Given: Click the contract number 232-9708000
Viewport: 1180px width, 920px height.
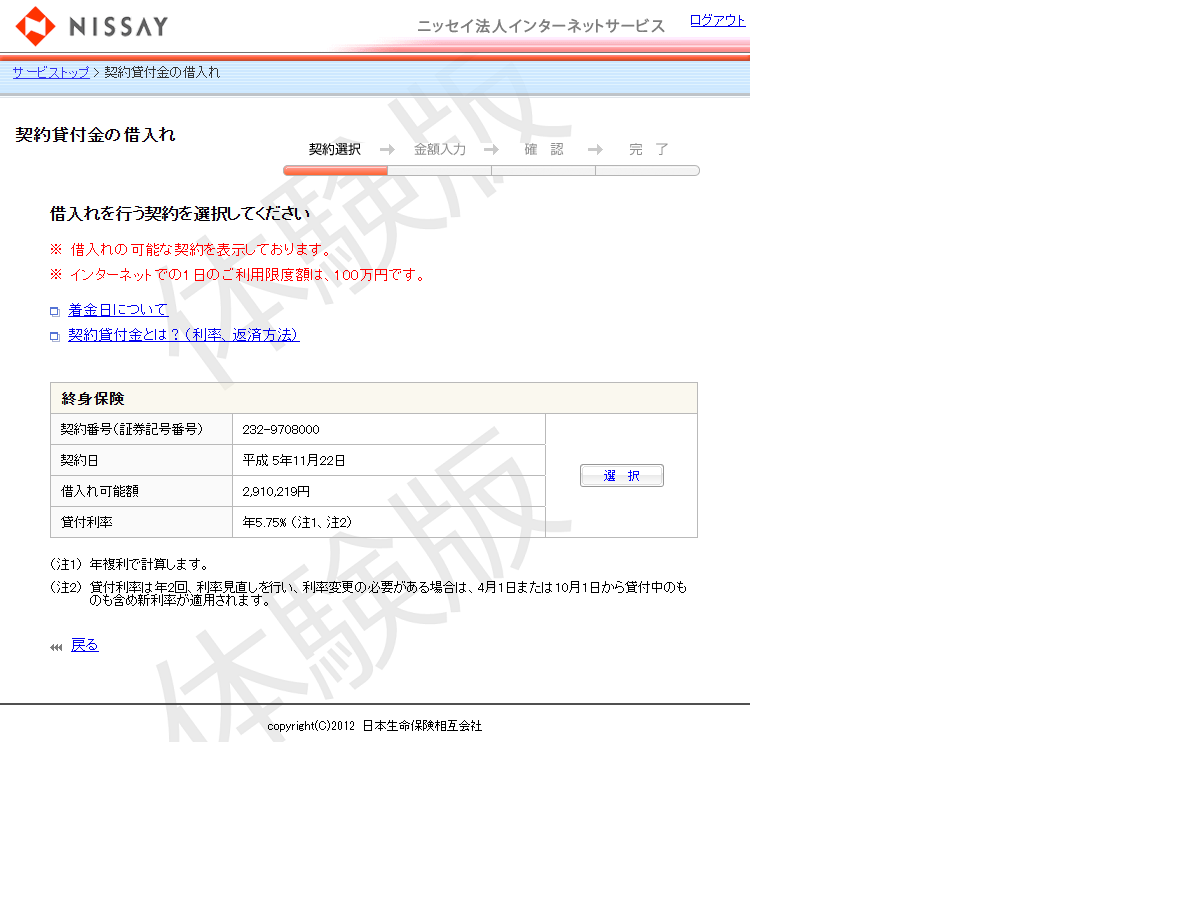Looking at the screenshot, I should (x=281, y=430).
